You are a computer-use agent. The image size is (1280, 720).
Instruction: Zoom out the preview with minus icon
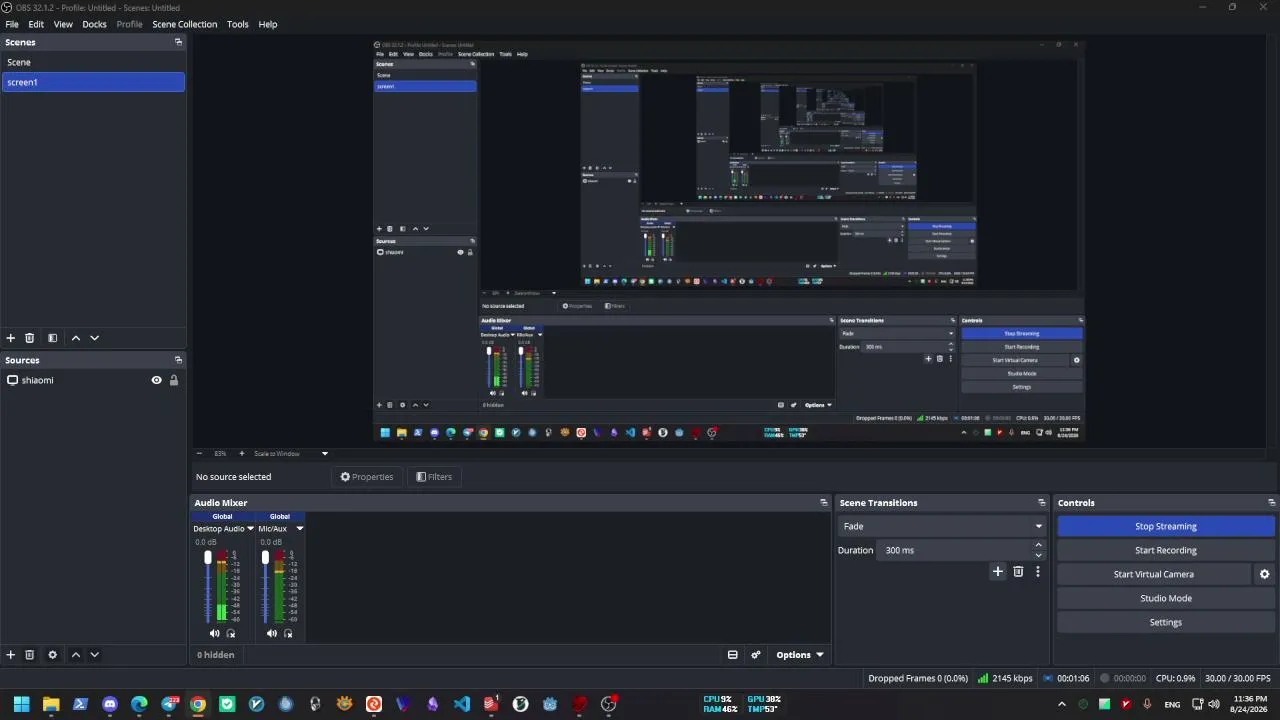(x=198, y=453)
